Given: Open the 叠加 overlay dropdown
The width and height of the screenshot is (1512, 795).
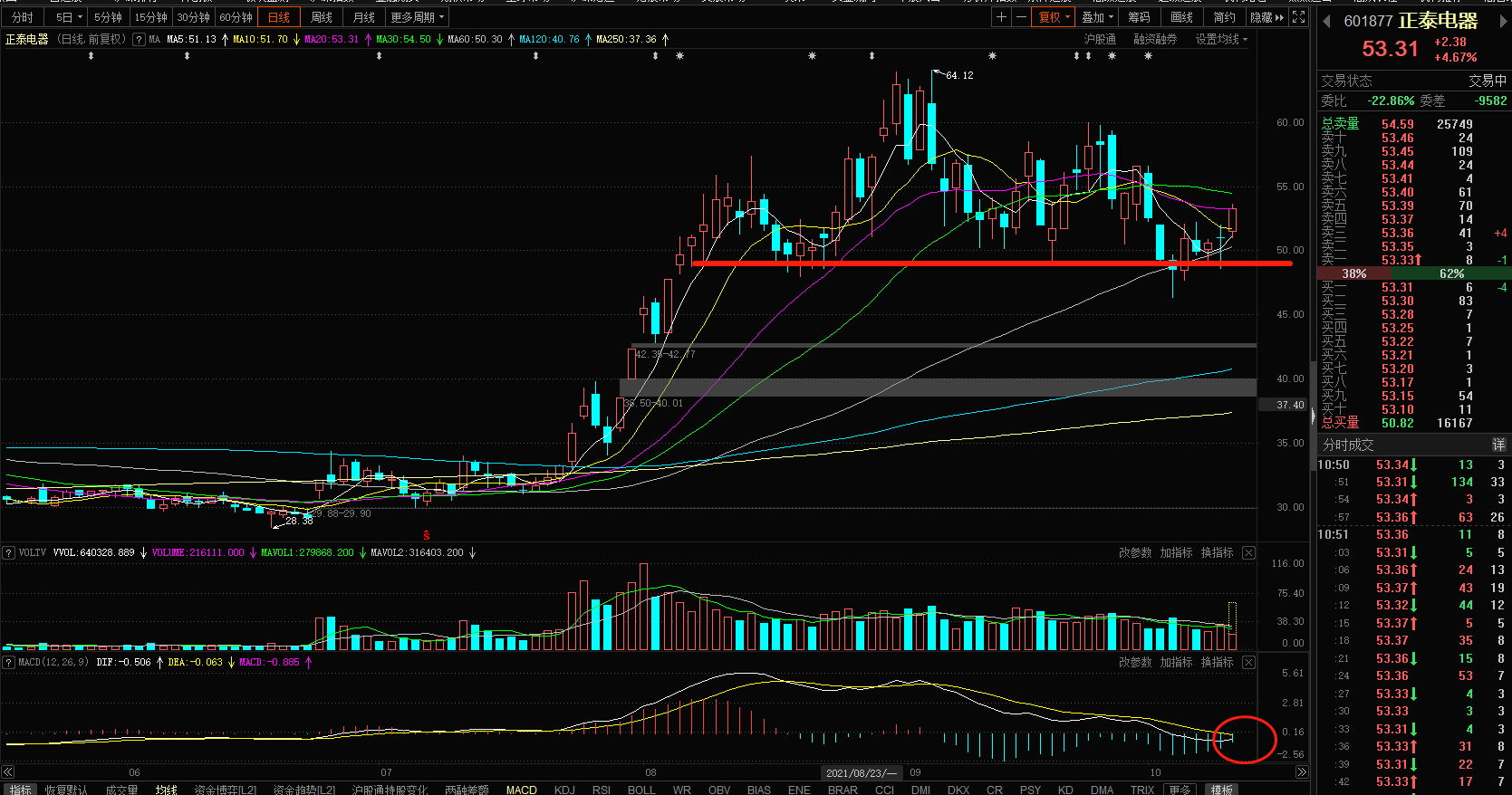Looking at the screenshot, I should (1097, 17).
